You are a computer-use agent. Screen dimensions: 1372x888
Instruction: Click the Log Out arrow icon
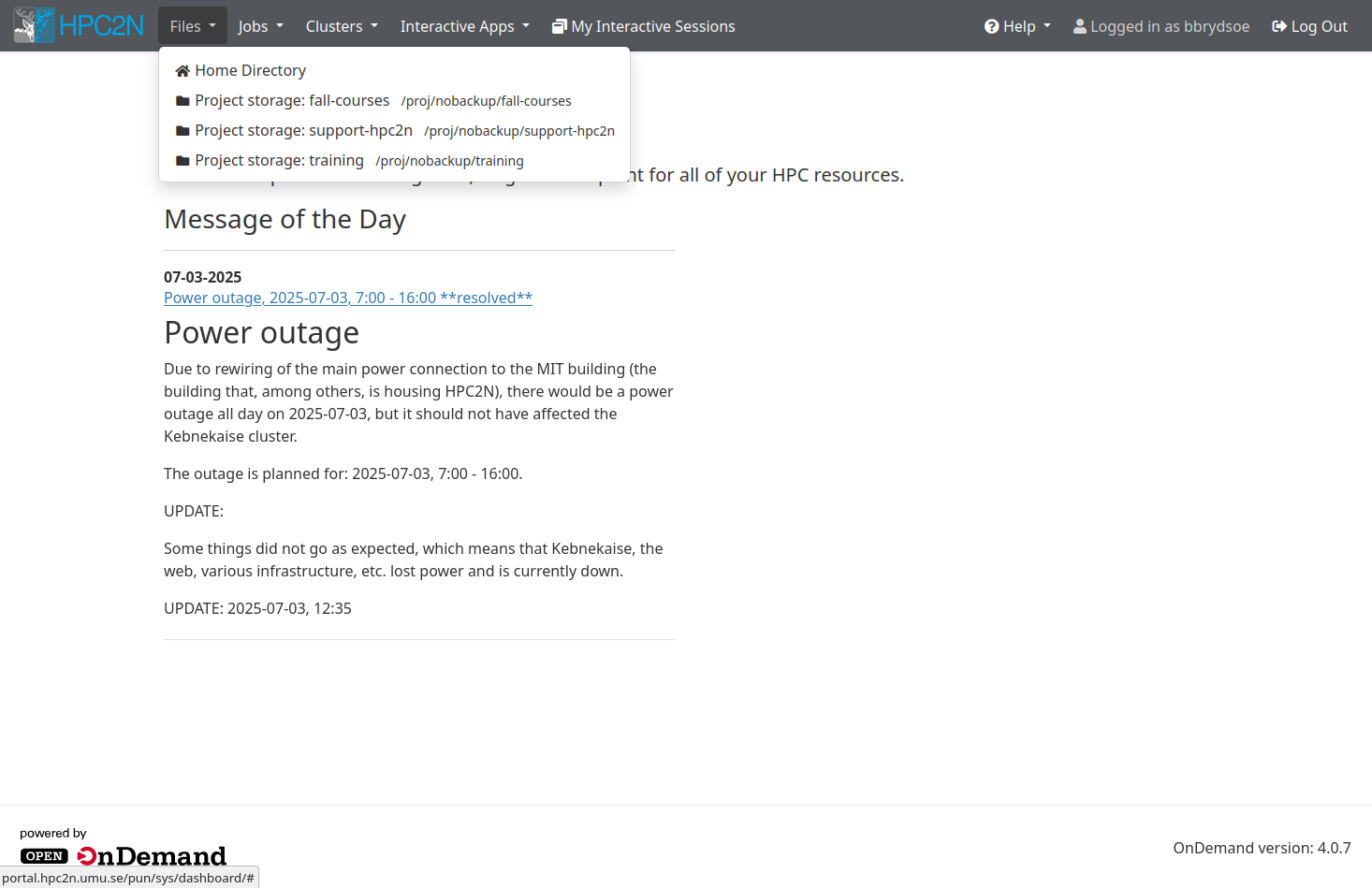point(1279,26)
